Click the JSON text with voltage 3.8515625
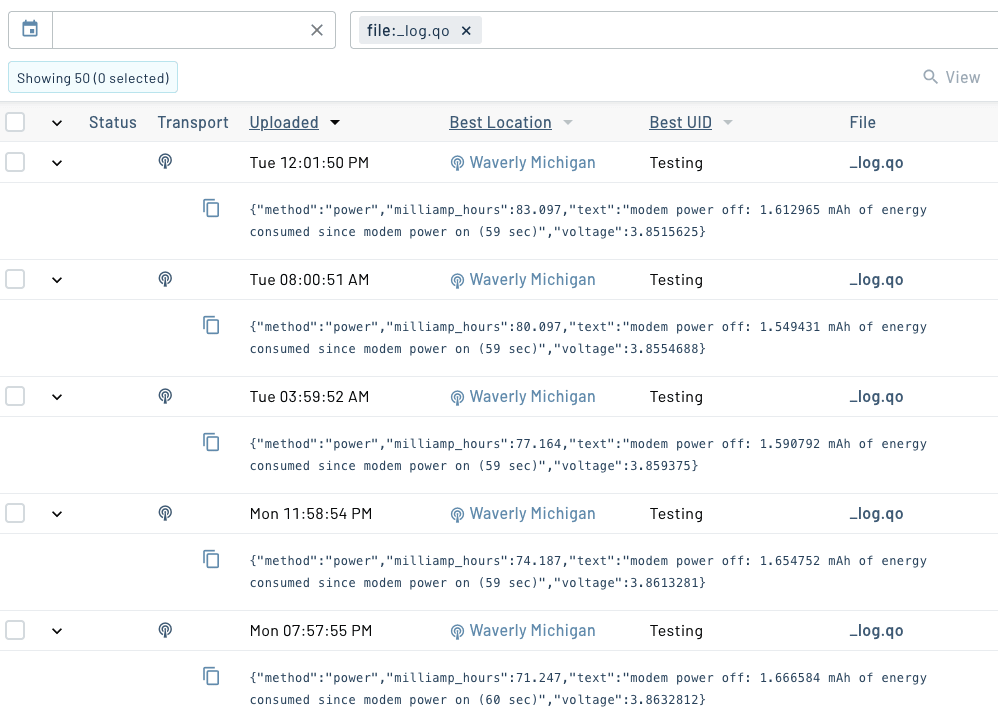The image size is (998, 723). (588, 221)
